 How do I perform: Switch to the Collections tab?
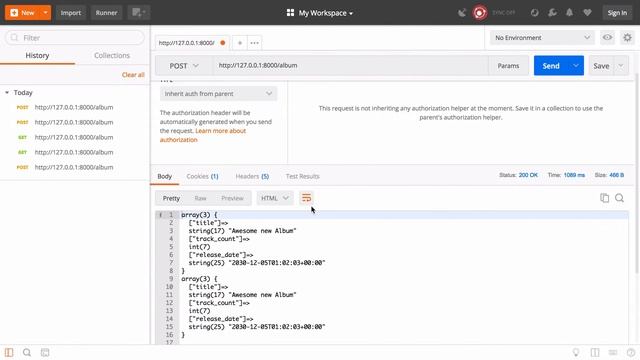pos(112,56)
